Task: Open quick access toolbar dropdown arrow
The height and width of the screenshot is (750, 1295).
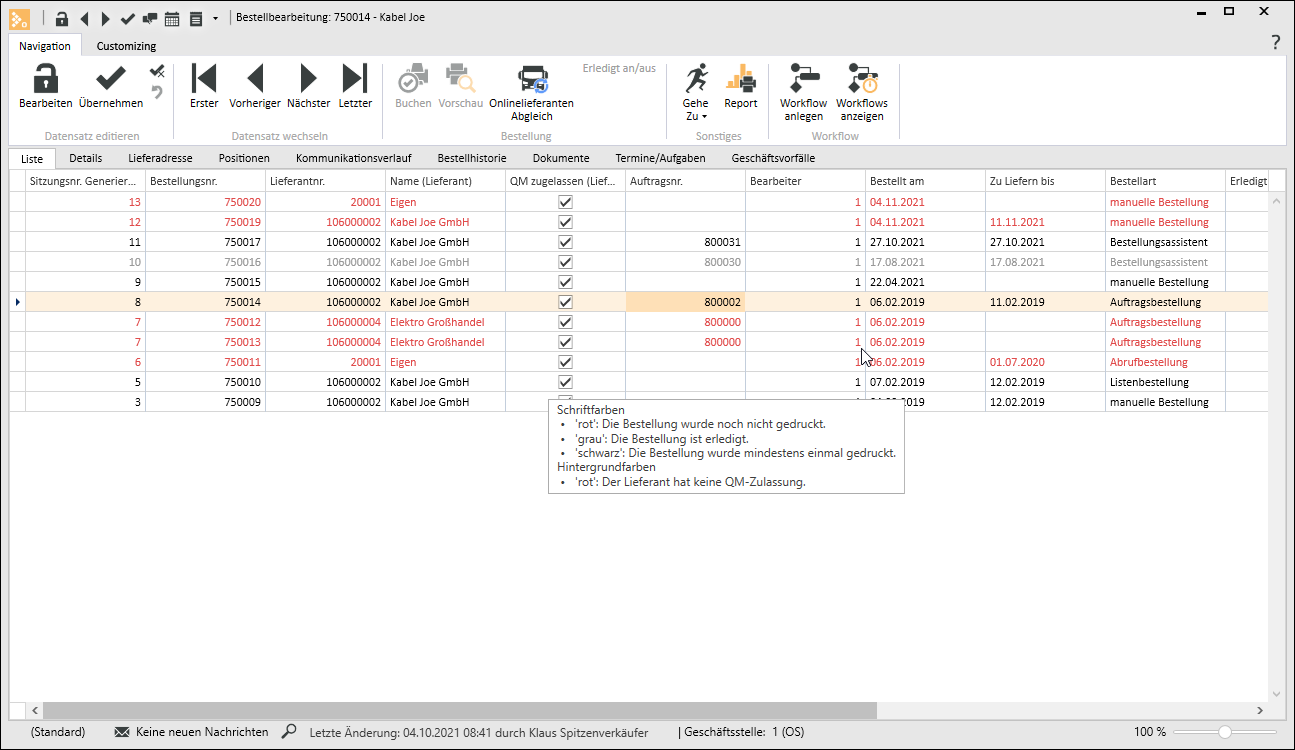Action: [215, 18]
